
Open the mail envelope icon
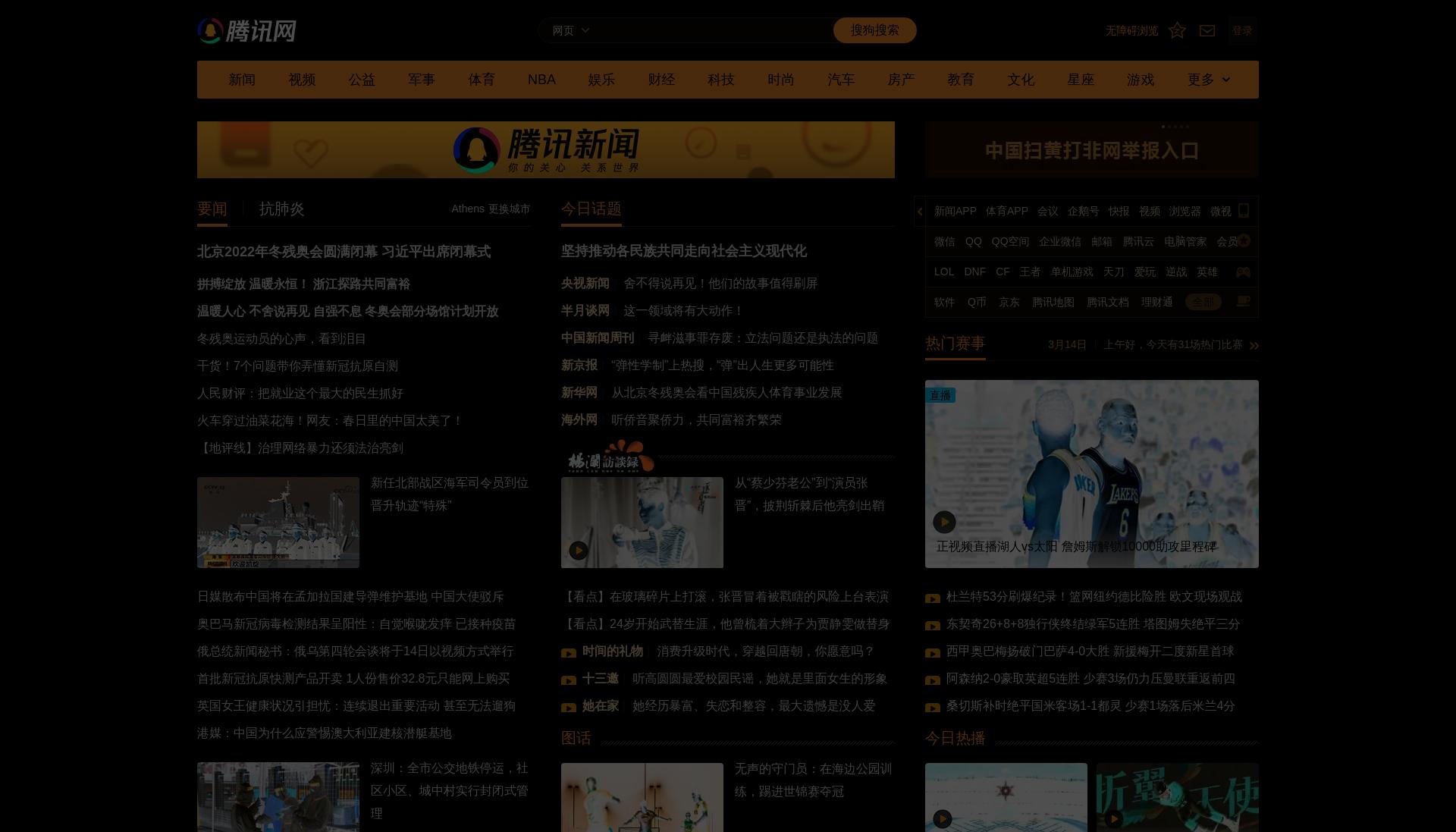tap(1207, 30)
